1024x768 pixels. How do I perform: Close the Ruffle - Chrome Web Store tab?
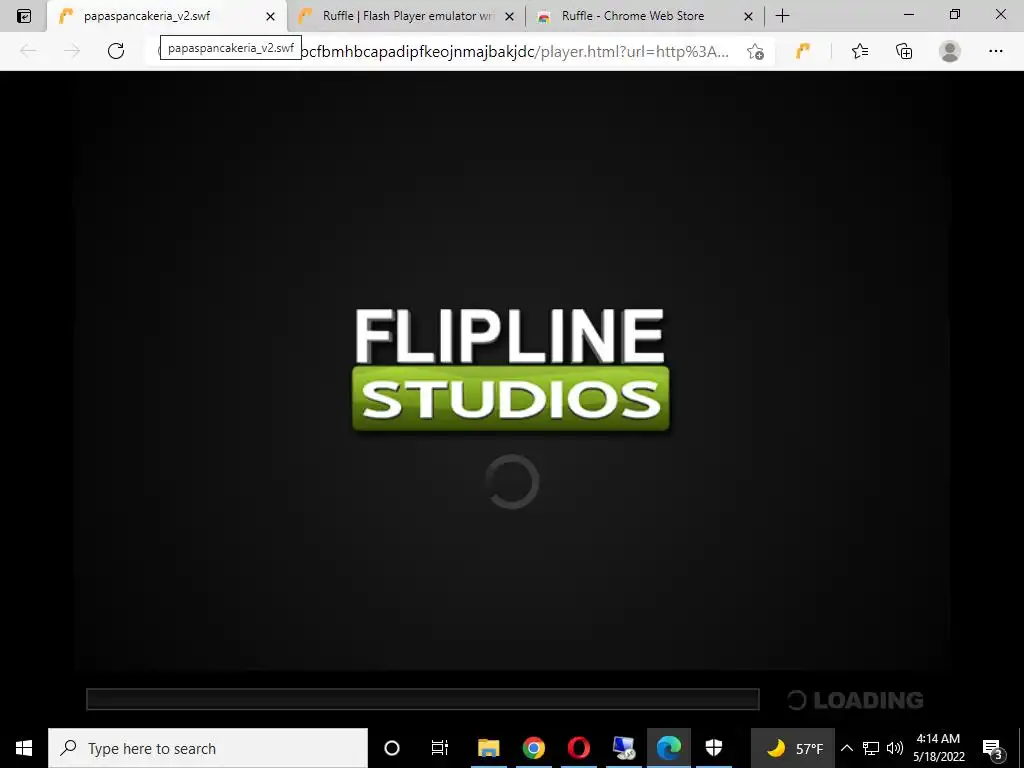click(x=748, y=16)
